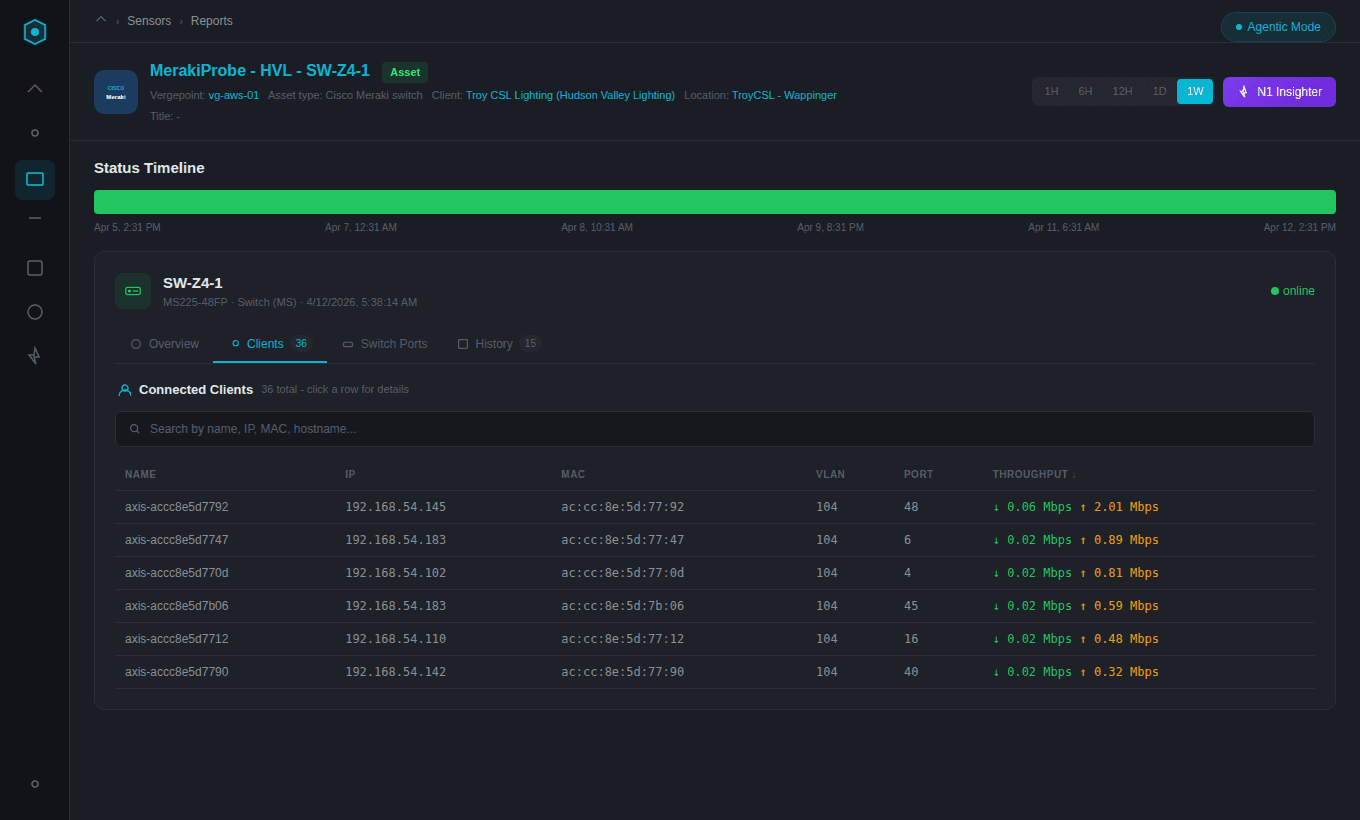Click the MerakiProbe - HVL - SW-Z4-1 title
Image resolution: width=1360 pixels, height=820 pixels.
tap(260, 71)
